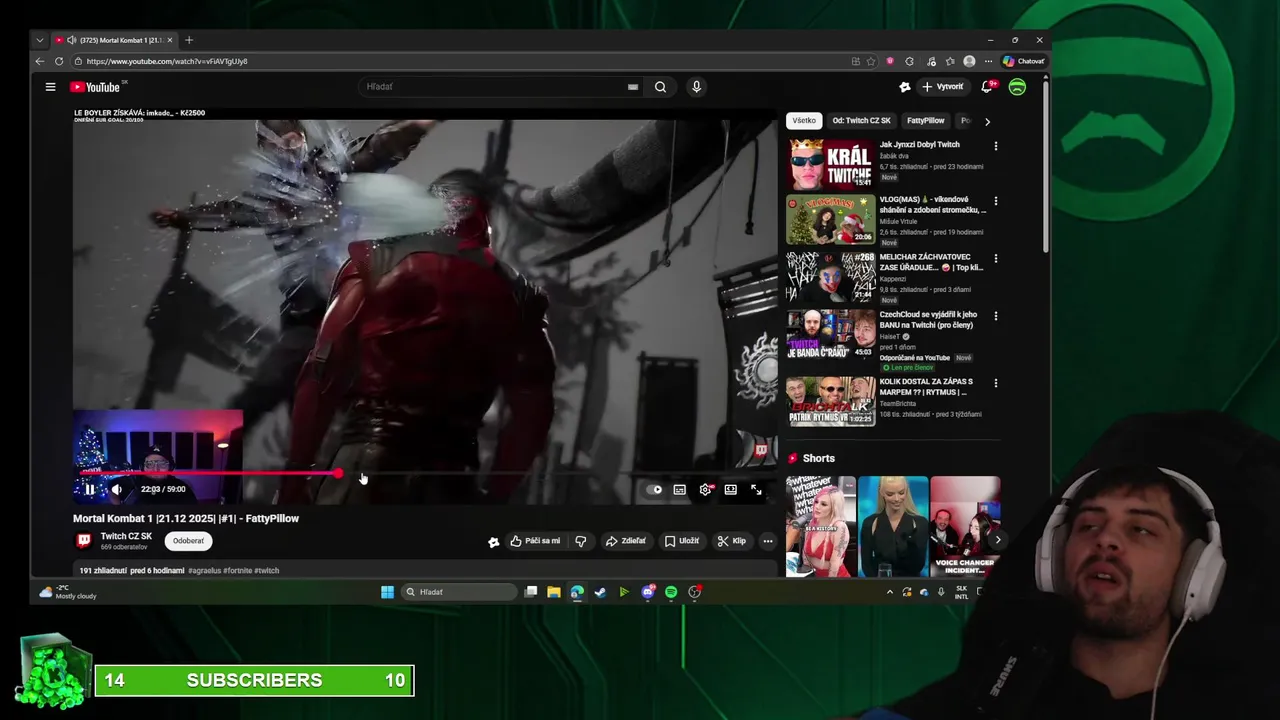Screen dimensions: 1280x720
Task: Show more filter chips with the right arrow
Action: click(x=987, y=121)
